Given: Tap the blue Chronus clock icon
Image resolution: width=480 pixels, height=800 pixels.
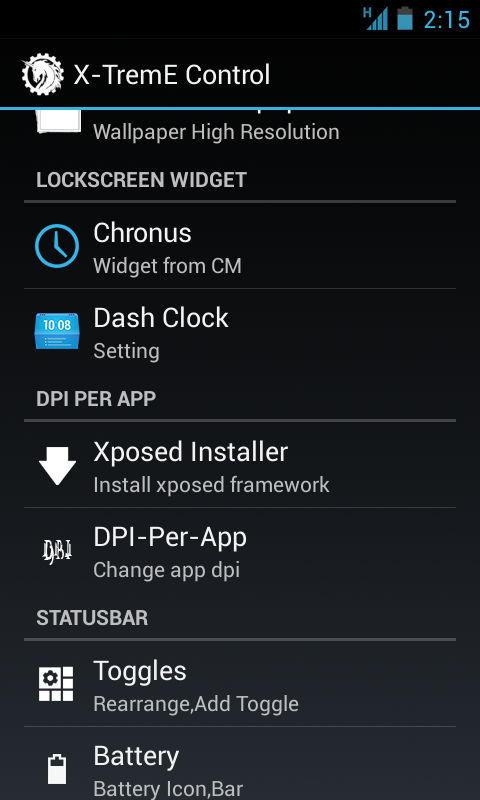Looking at the screenshot, I should (x=57, y=246).
